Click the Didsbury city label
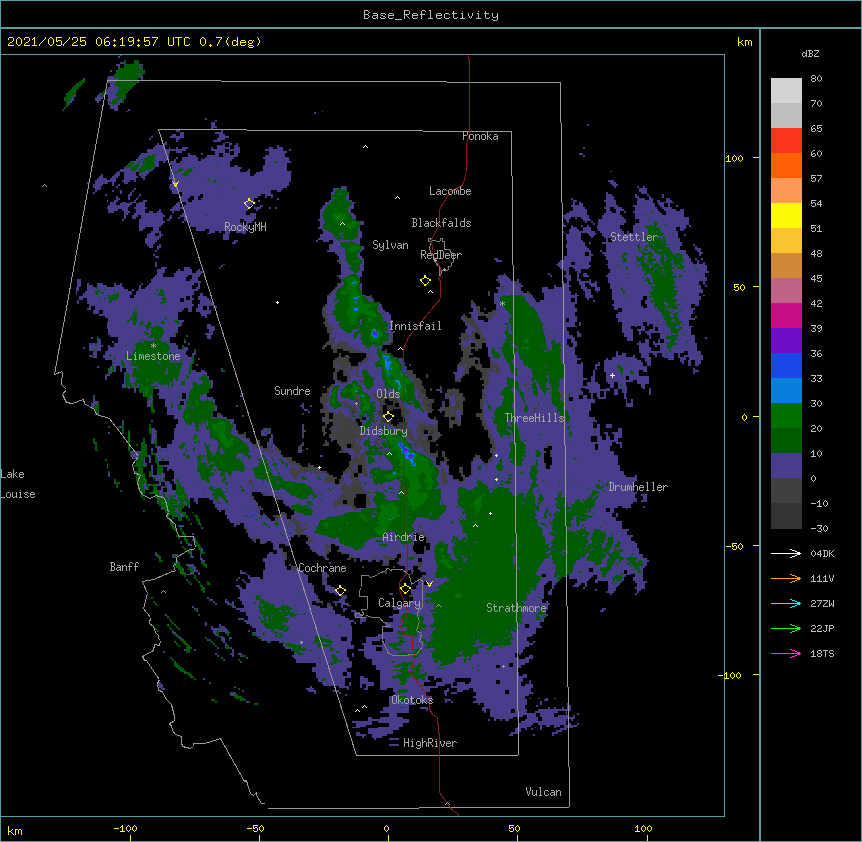 (x=383, y=431)
